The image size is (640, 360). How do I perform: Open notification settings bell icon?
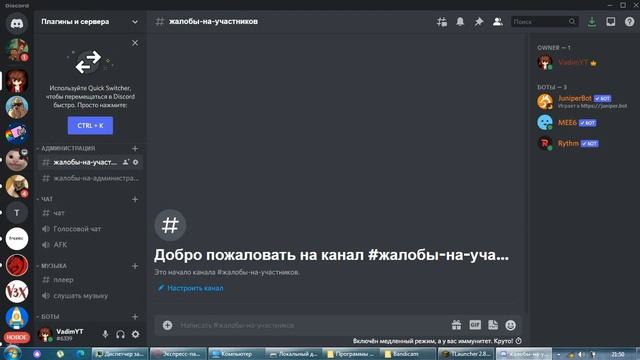460,22
